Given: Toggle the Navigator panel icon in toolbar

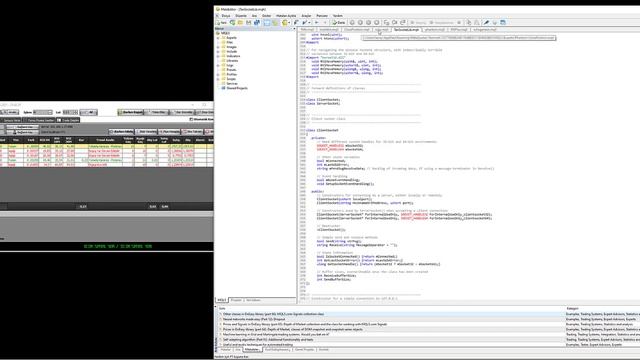Looking at the screenshot, I should click(267, 23).
